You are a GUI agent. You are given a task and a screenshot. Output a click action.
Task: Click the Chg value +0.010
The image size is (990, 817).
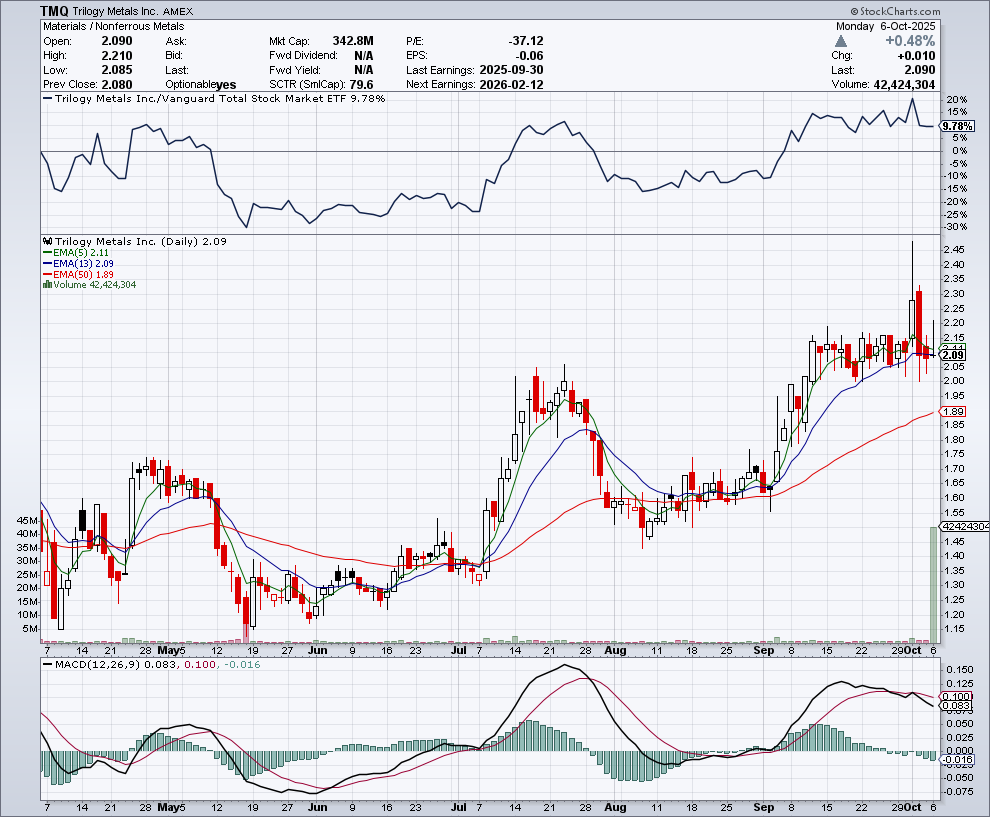(916, 56)
